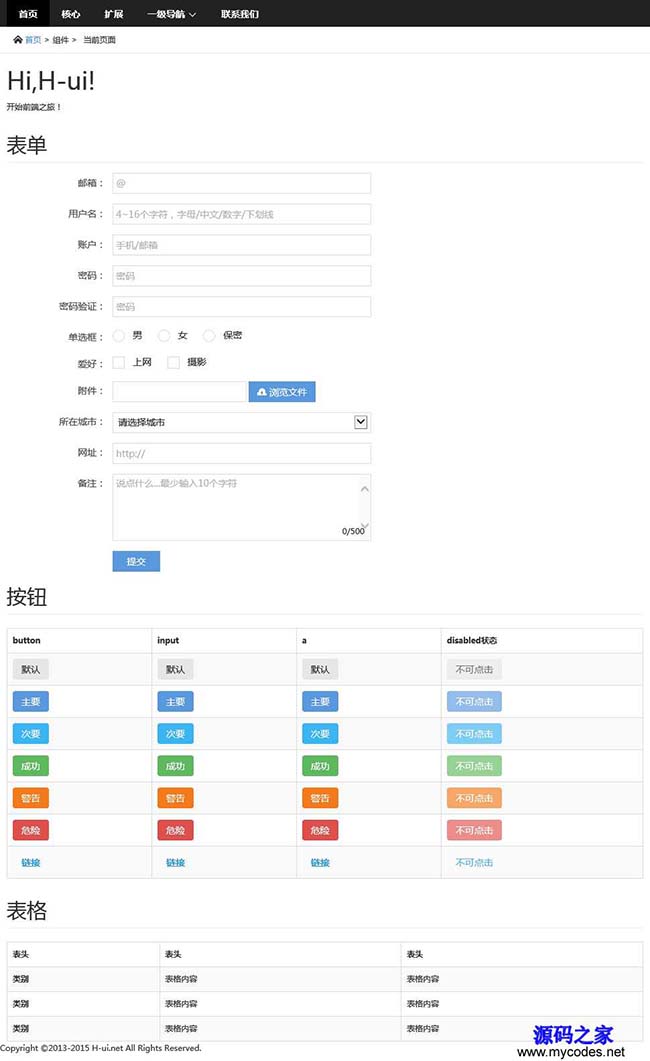This screenshot has width=650, height=1061.
Task: Click 主要 in the input column
Action: [x=175, y=702]
